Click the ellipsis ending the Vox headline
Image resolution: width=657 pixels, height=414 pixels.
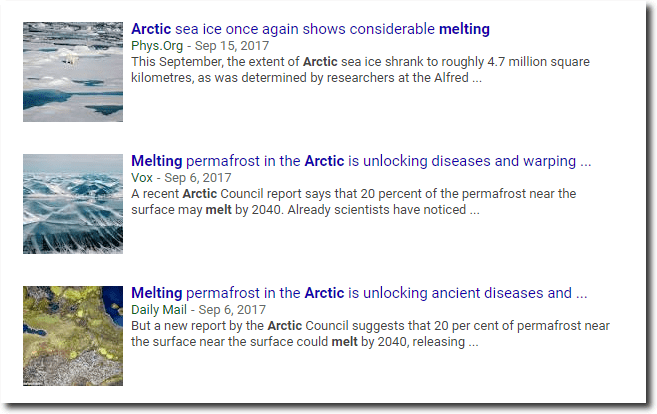click(586, 161)
